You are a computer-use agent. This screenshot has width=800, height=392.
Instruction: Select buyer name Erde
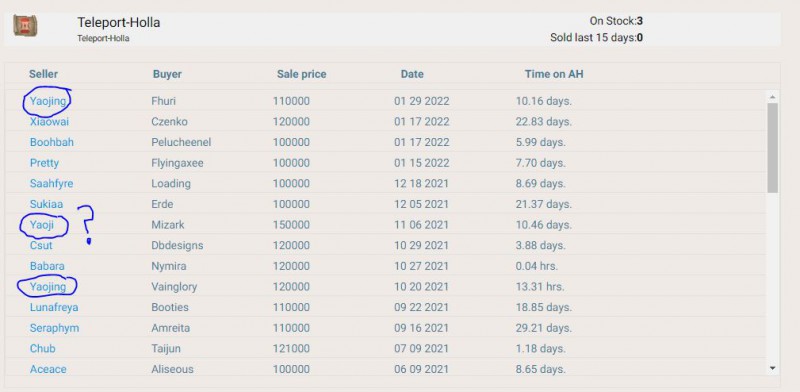[162, 204]
